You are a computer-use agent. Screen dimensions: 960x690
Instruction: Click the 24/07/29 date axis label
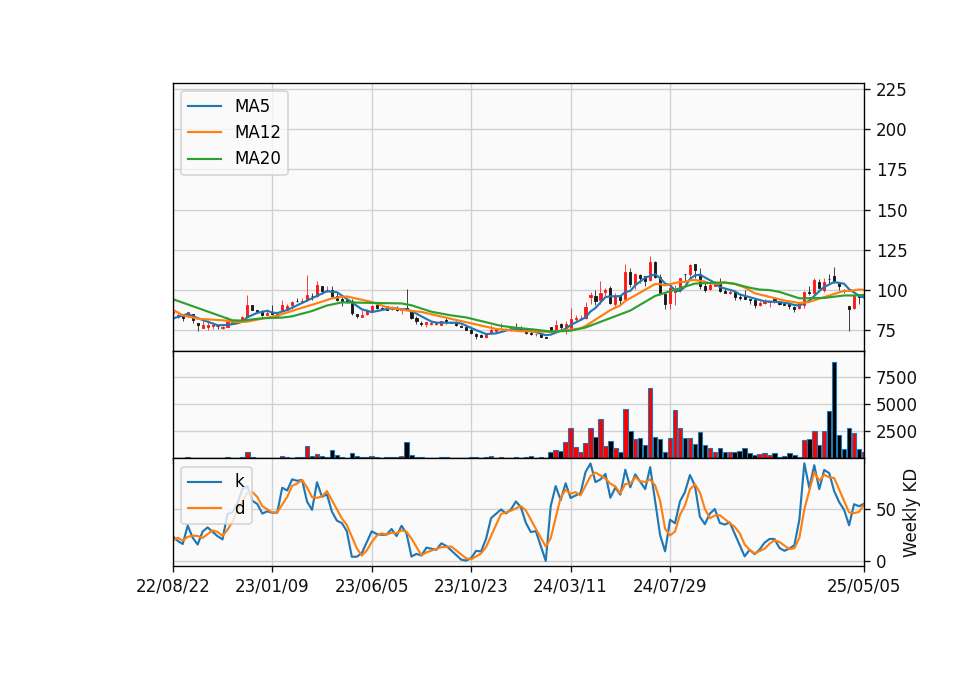click(669, 586)
